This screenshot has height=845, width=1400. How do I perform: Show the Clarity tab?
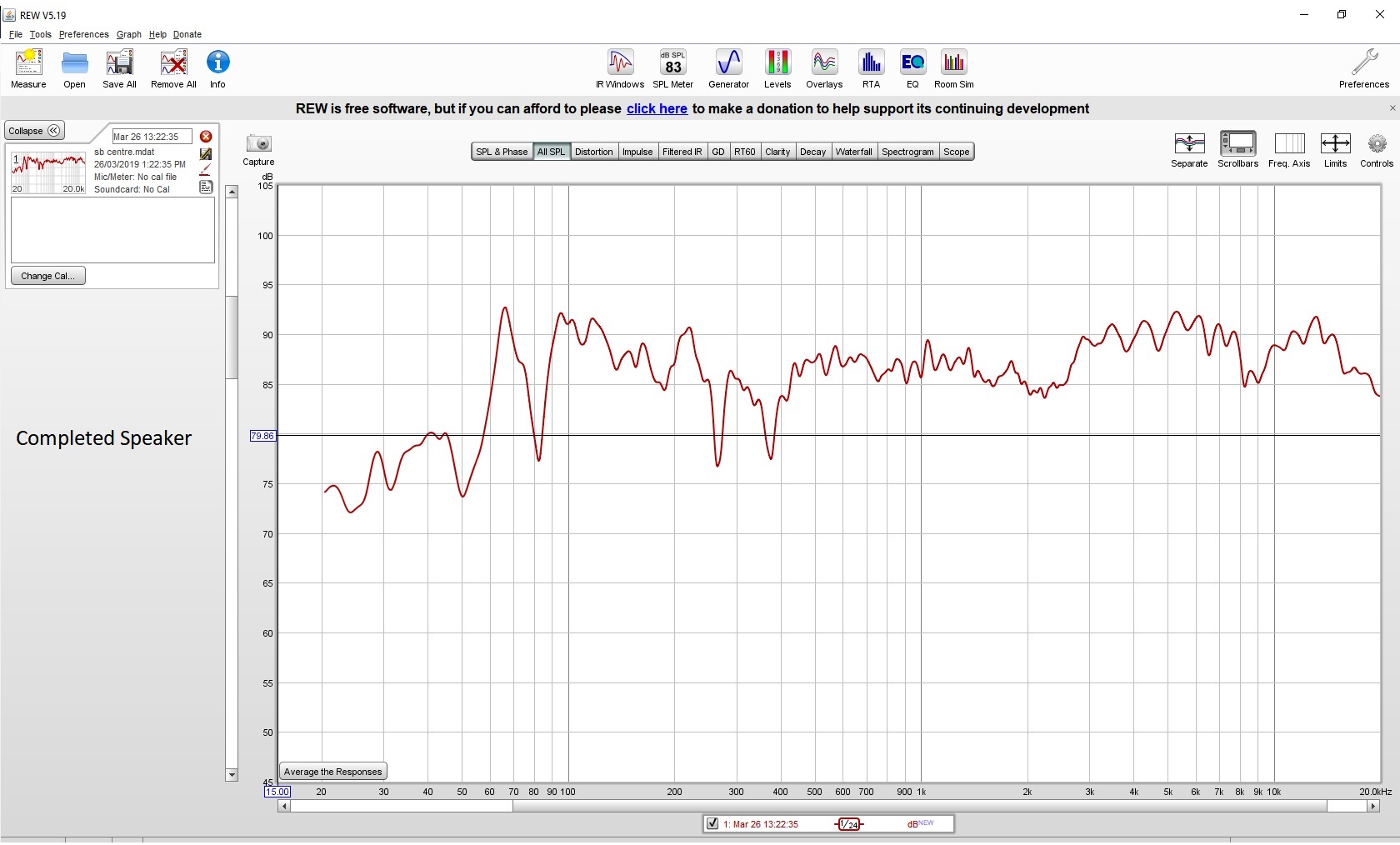tap(777, 152)
